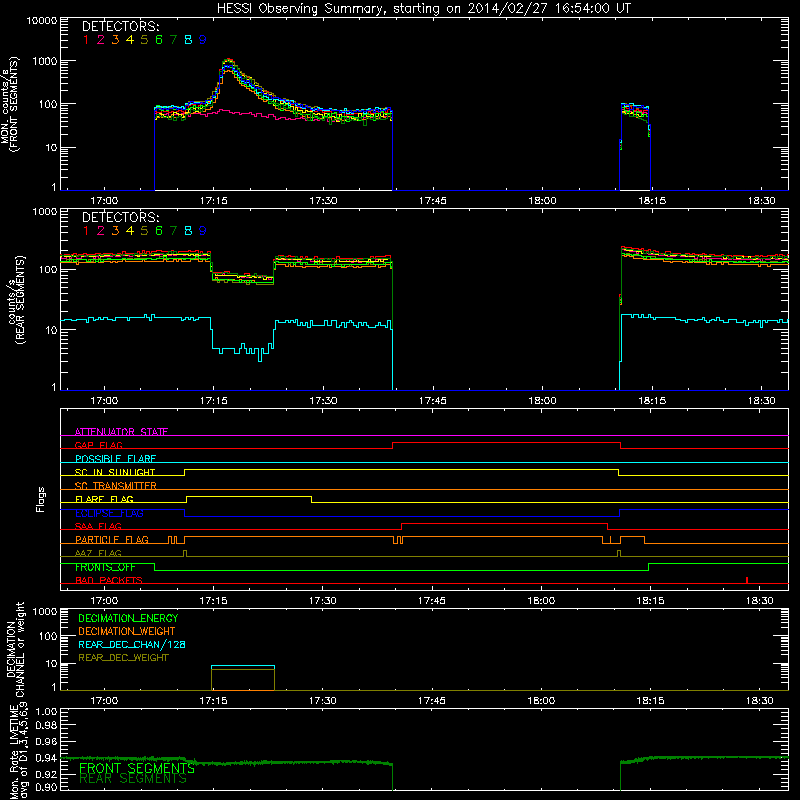Click green detector number 6 in the rear segments legend
The width and height of the screenshot is (800, 800).
tap(159, 231)
